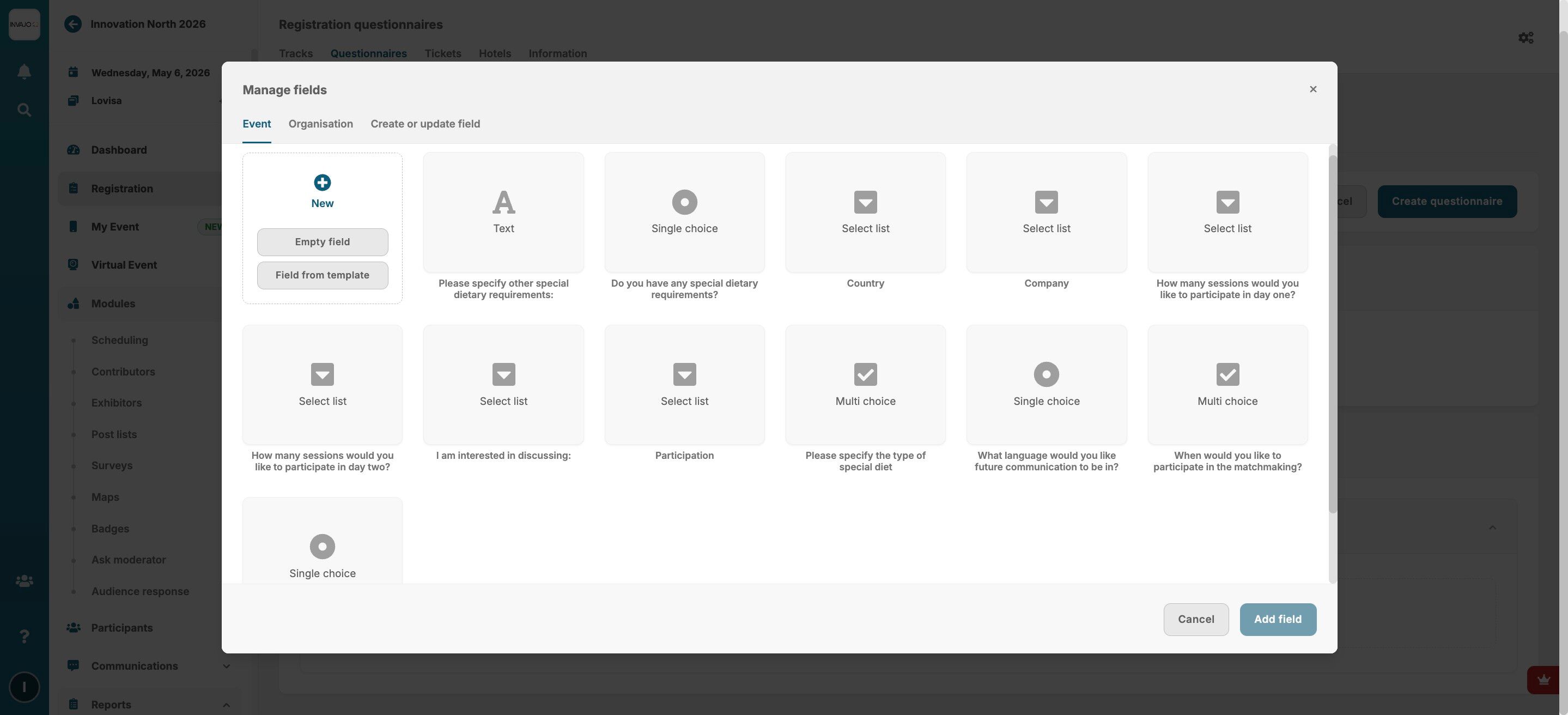
Task: Collapse the Reports sidebar section
Action: pyautogui.click(x=226, y=705)
